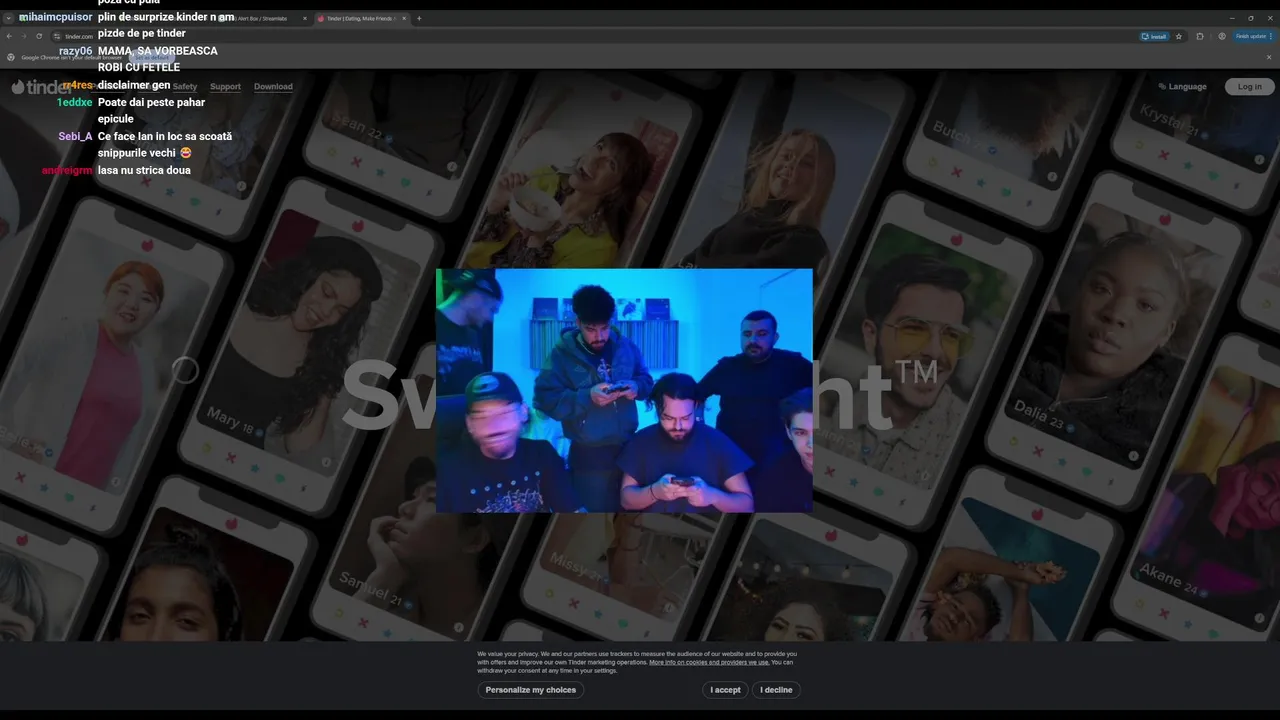Open the tab search dropdown arrow

pos(8,18)
